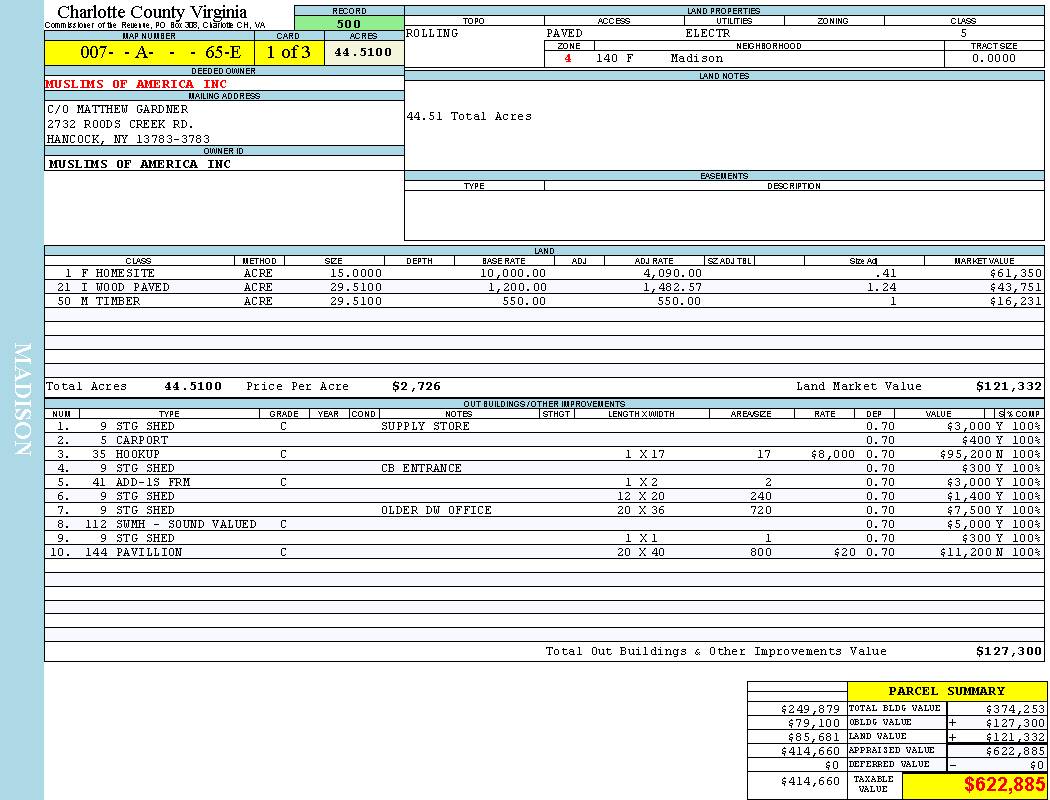Click the vertical MADISON sidebar label
The width and height of the screenshot is (1050, 800).
pos(23,400)
